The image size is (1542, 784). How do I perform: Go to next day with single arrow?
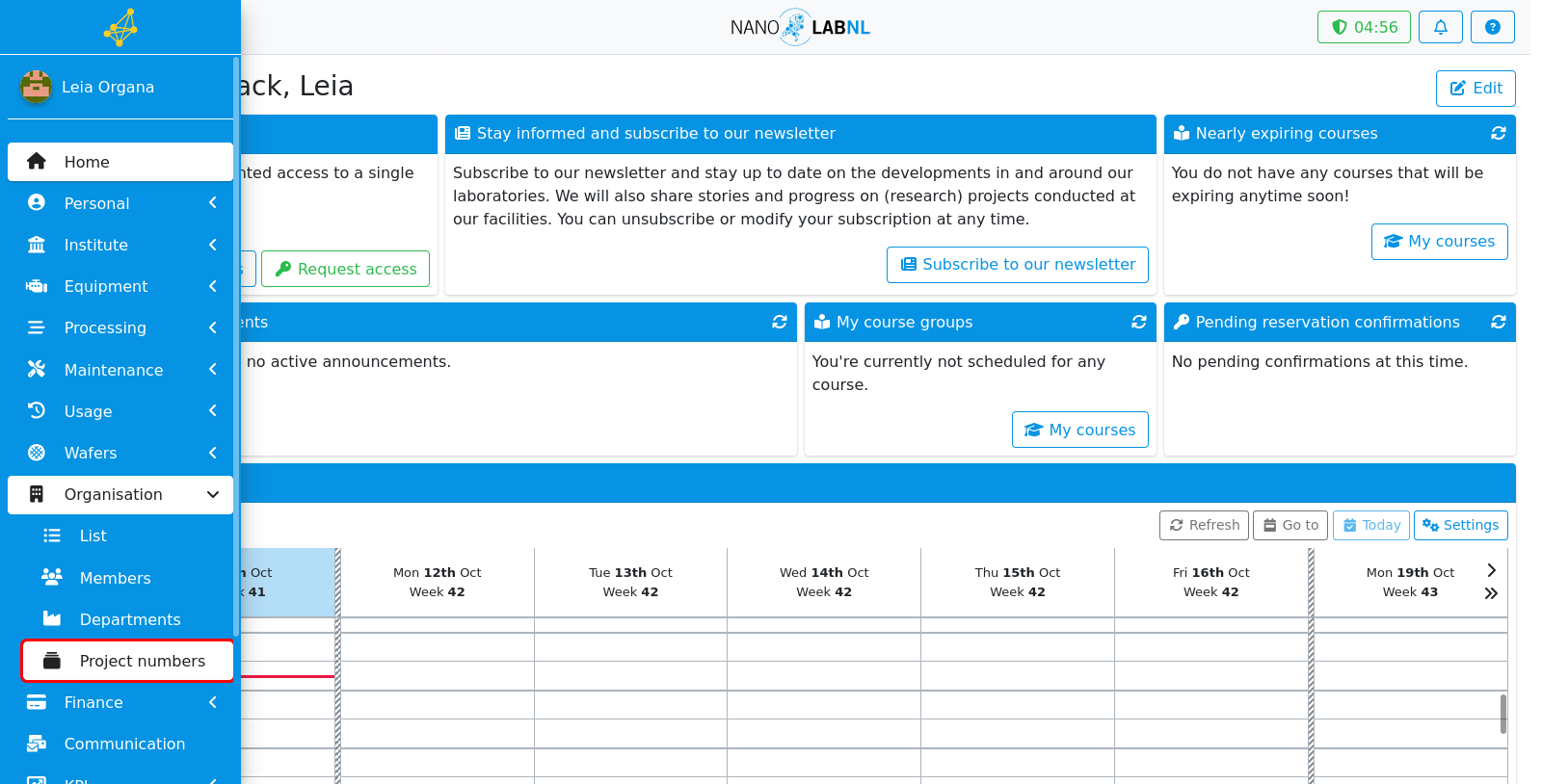point(1492,570)
